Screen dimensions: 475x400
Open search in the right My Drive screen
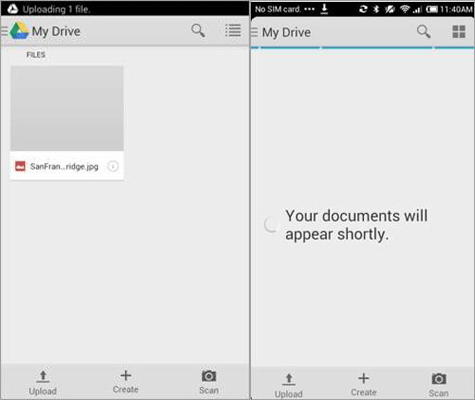pos(424,32)
